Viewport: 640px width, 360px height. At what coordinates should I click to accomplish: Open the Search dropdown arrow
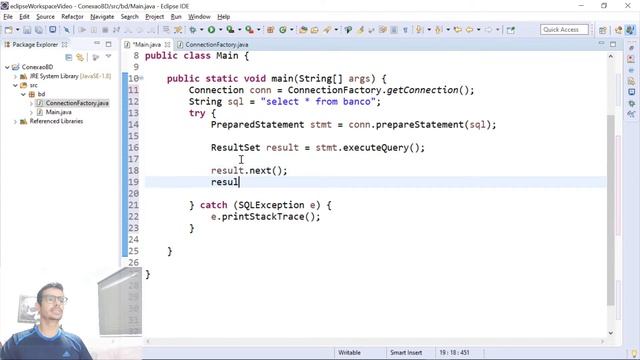click(x=336, y=30)
